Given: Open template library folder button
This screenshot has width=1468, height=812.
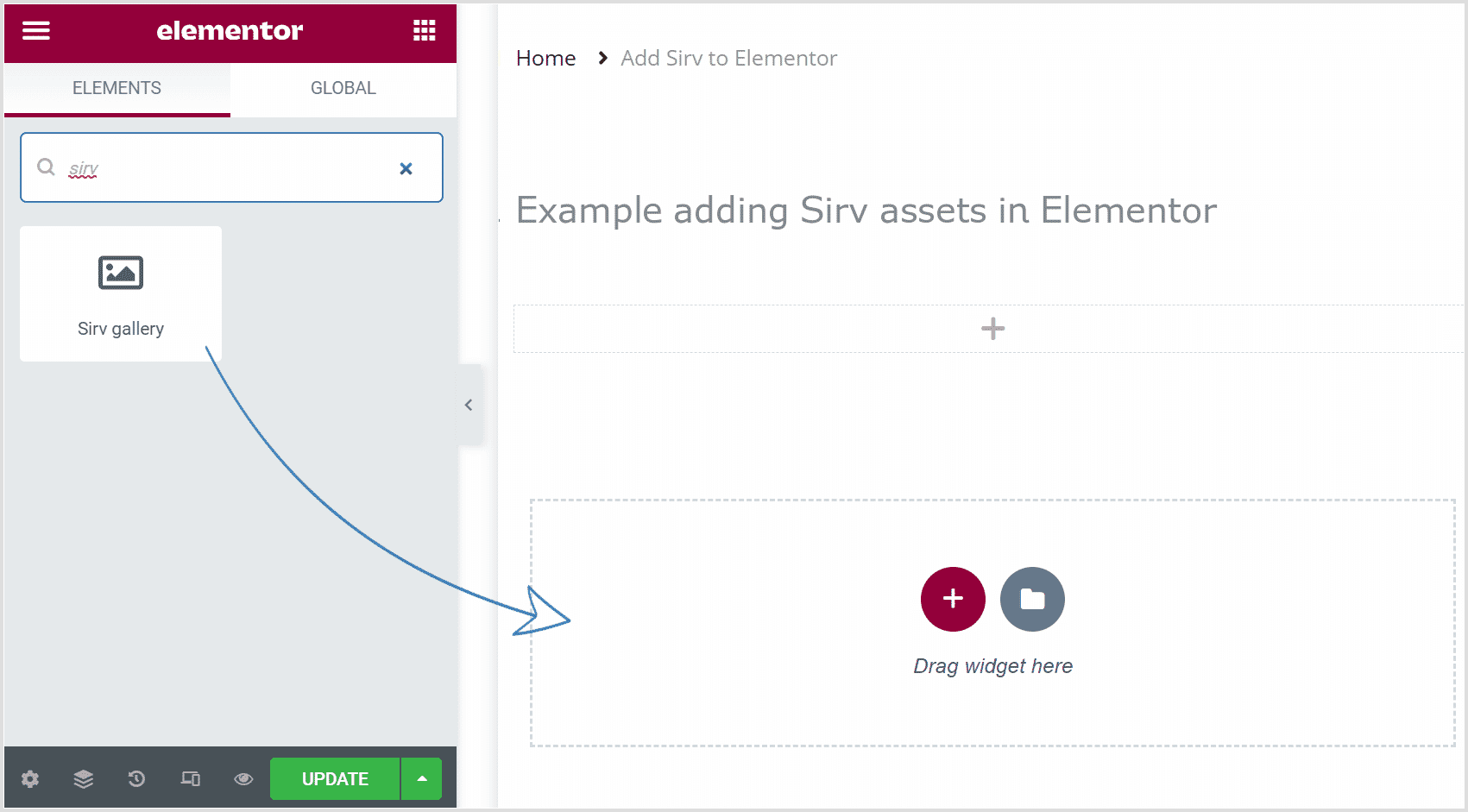Looking at the screenshot, I should [x=1032, y=599].
